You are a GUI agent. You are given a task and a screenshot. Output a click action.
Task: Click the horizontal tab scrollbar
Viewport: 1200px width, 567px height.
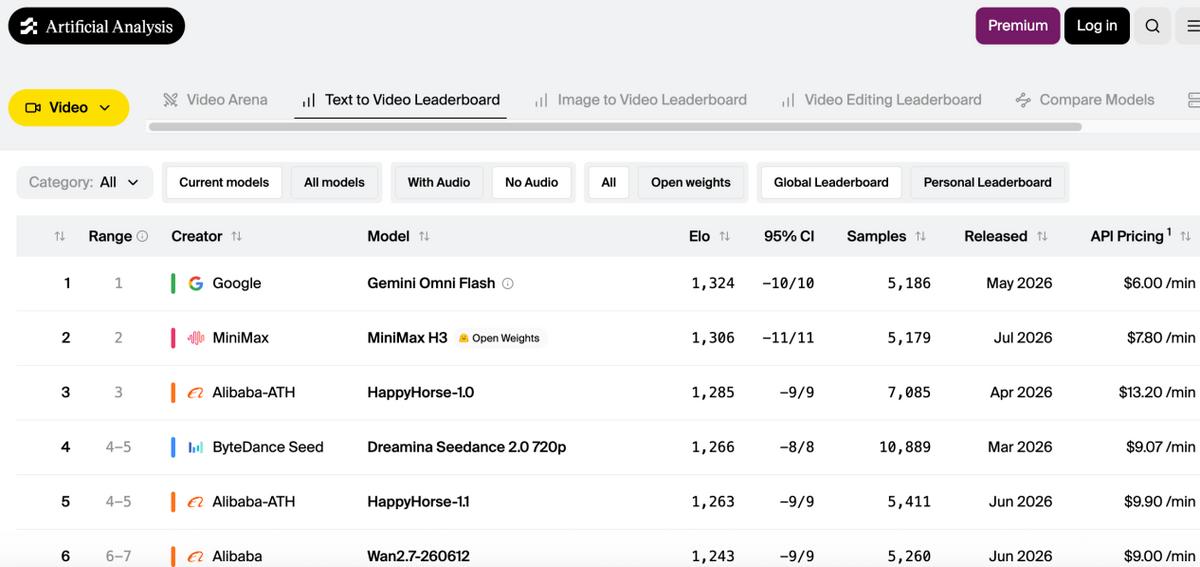point(615,127)
